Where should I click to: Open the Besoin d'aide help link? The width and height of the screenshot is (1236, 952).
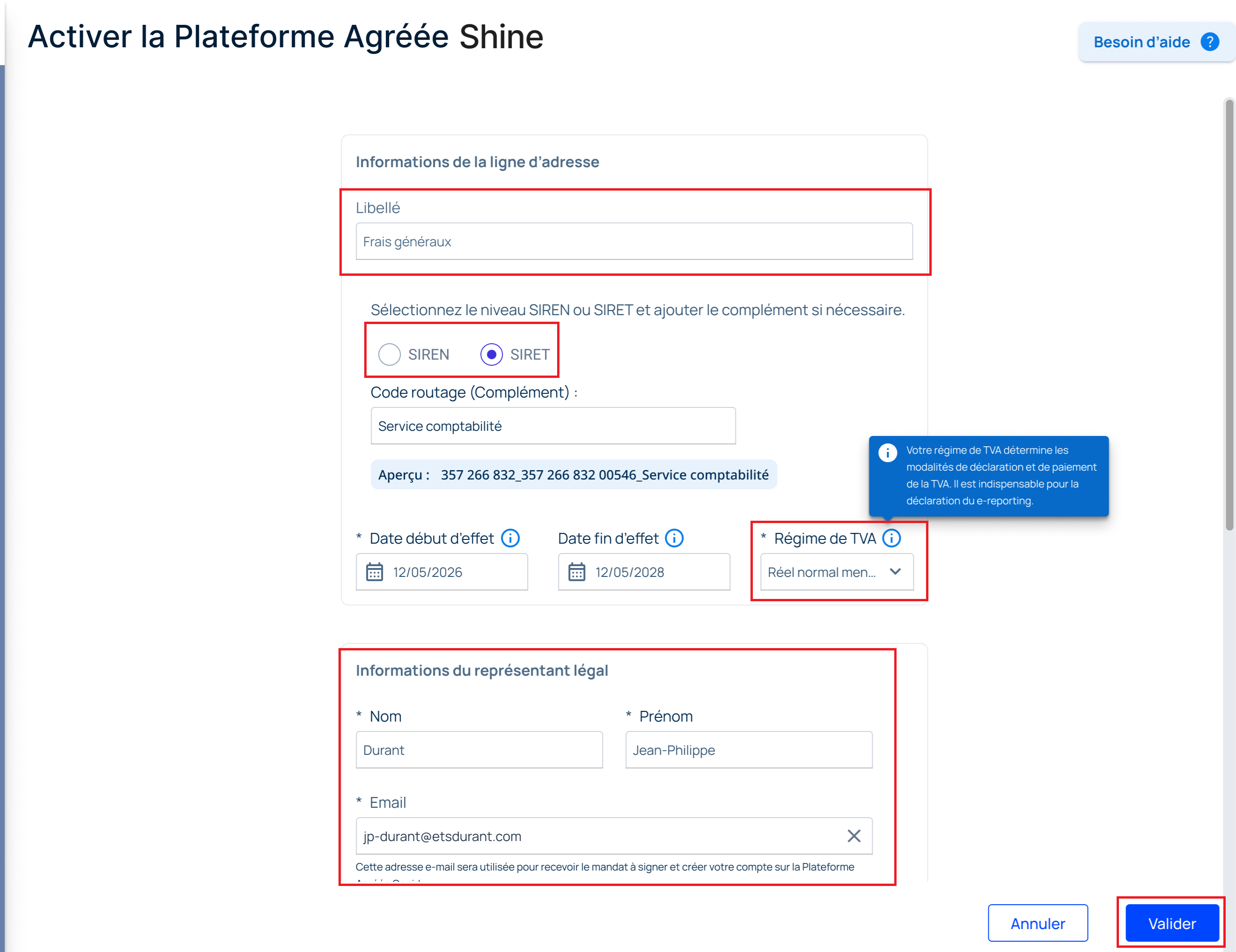click(1155, 42)
